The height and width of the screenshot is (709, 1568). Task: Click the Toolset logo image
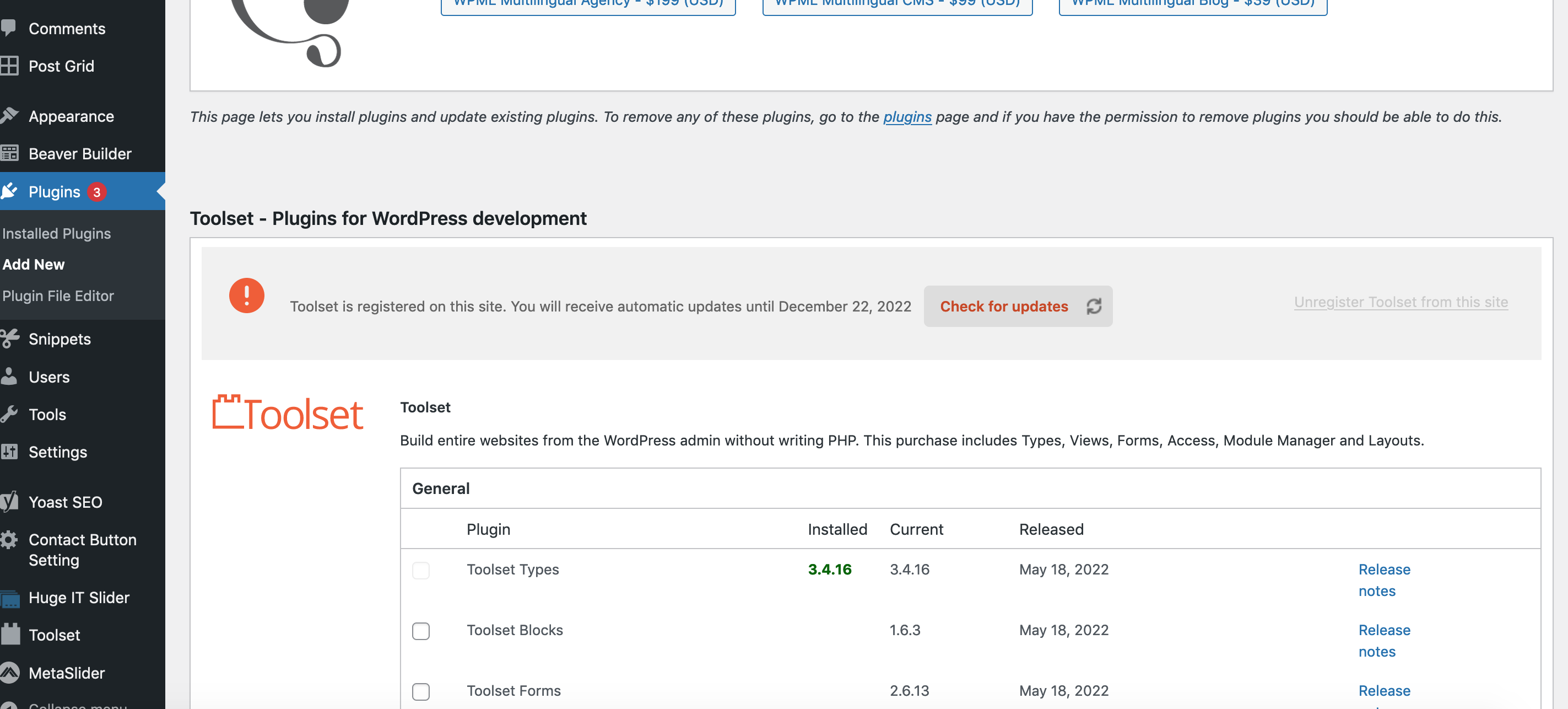287,413
